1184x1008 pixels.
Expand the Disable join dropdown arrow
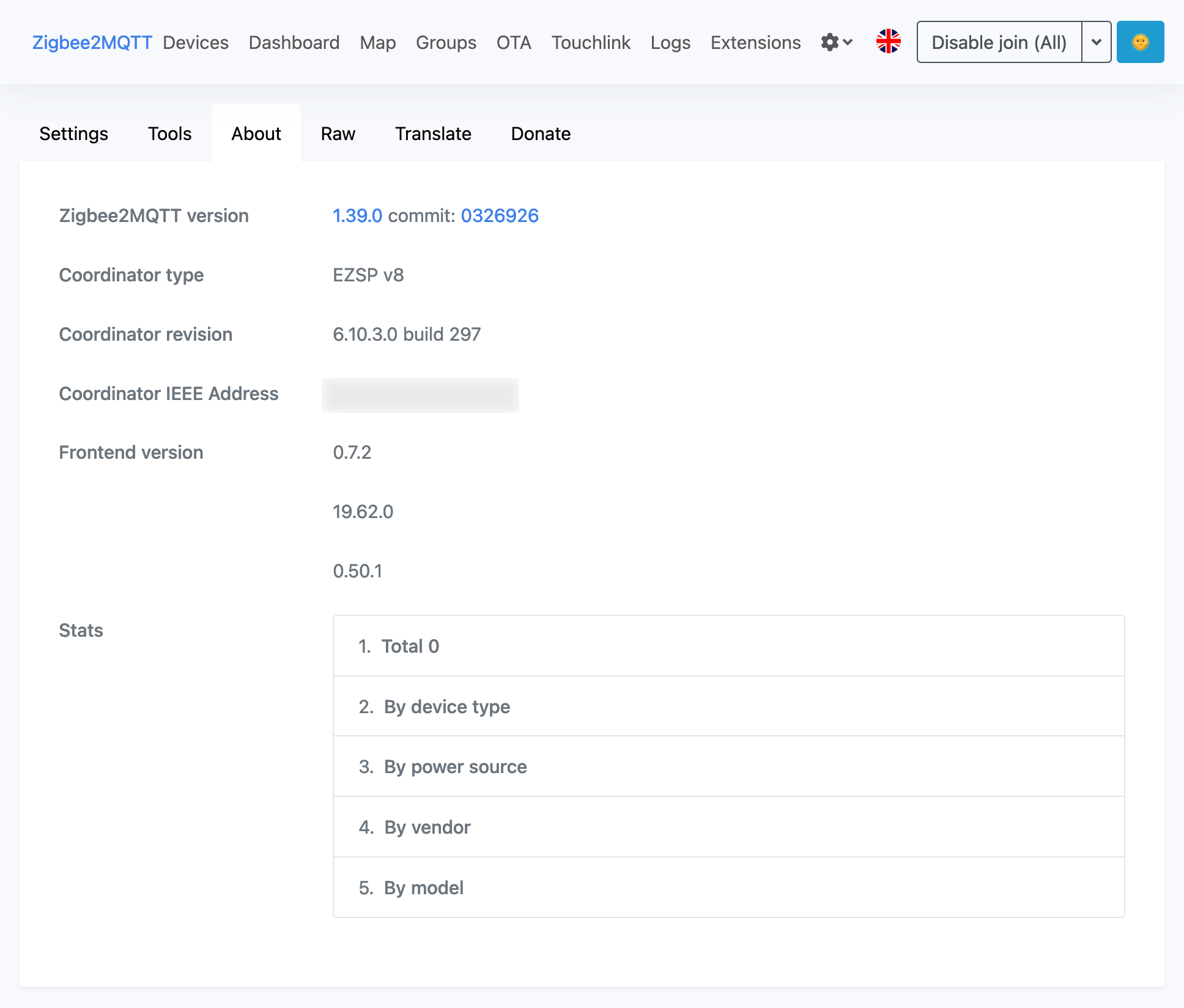pyautogui.click(x=1097, y=42)
